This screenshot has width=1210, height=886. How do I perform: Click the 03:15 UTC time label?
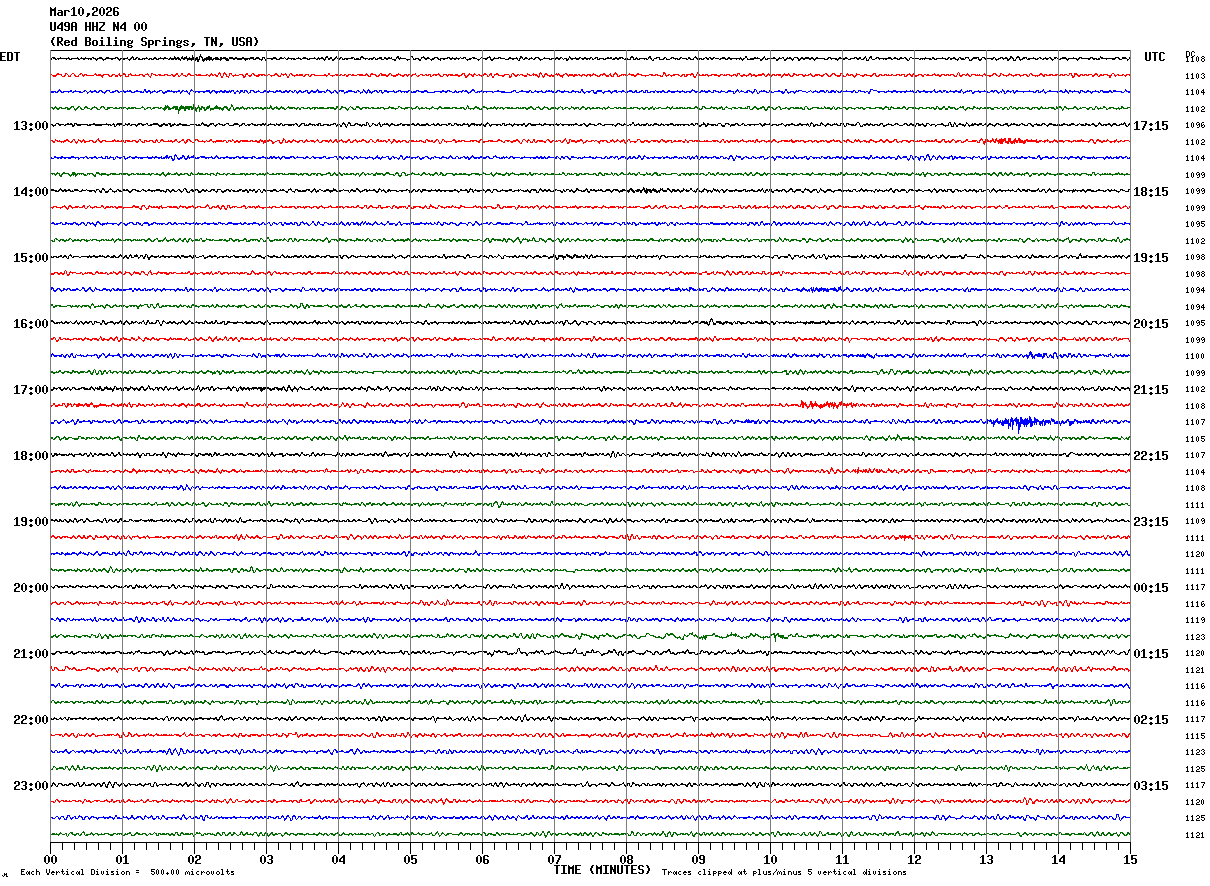(x=1151, y=786)
